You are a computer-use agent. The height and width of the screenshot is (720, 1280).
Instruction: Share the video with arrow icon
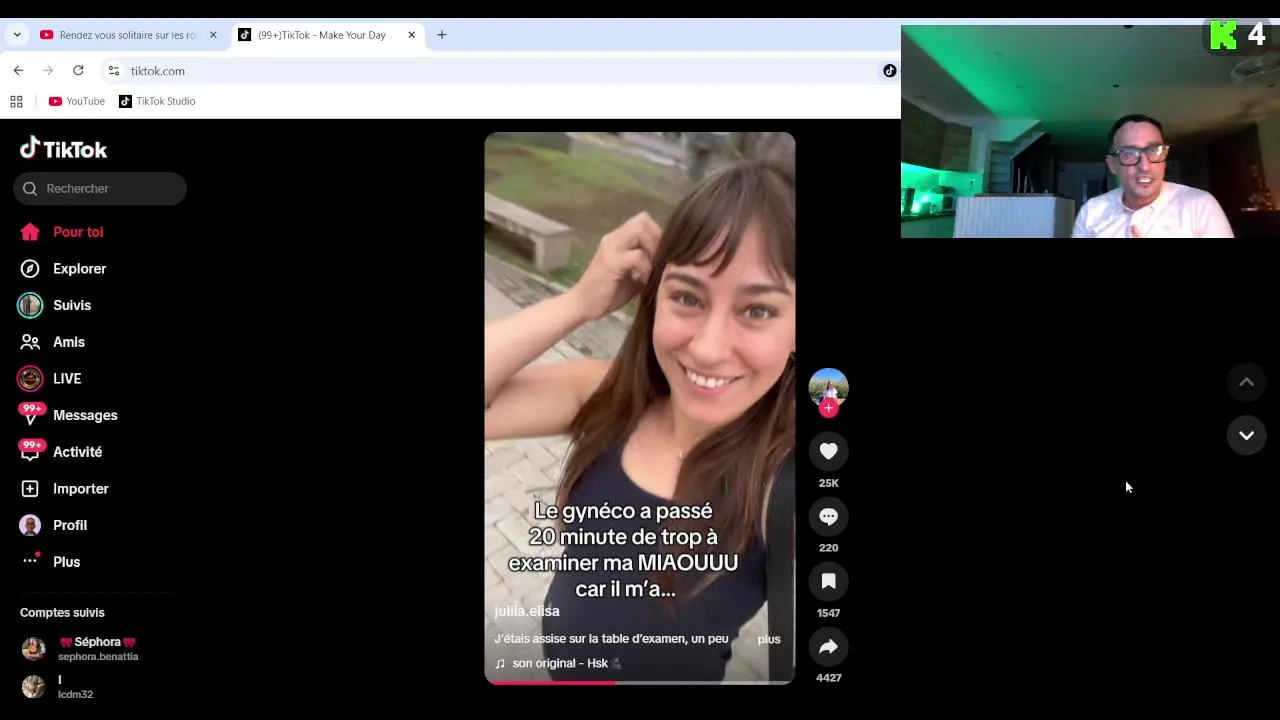828,646
